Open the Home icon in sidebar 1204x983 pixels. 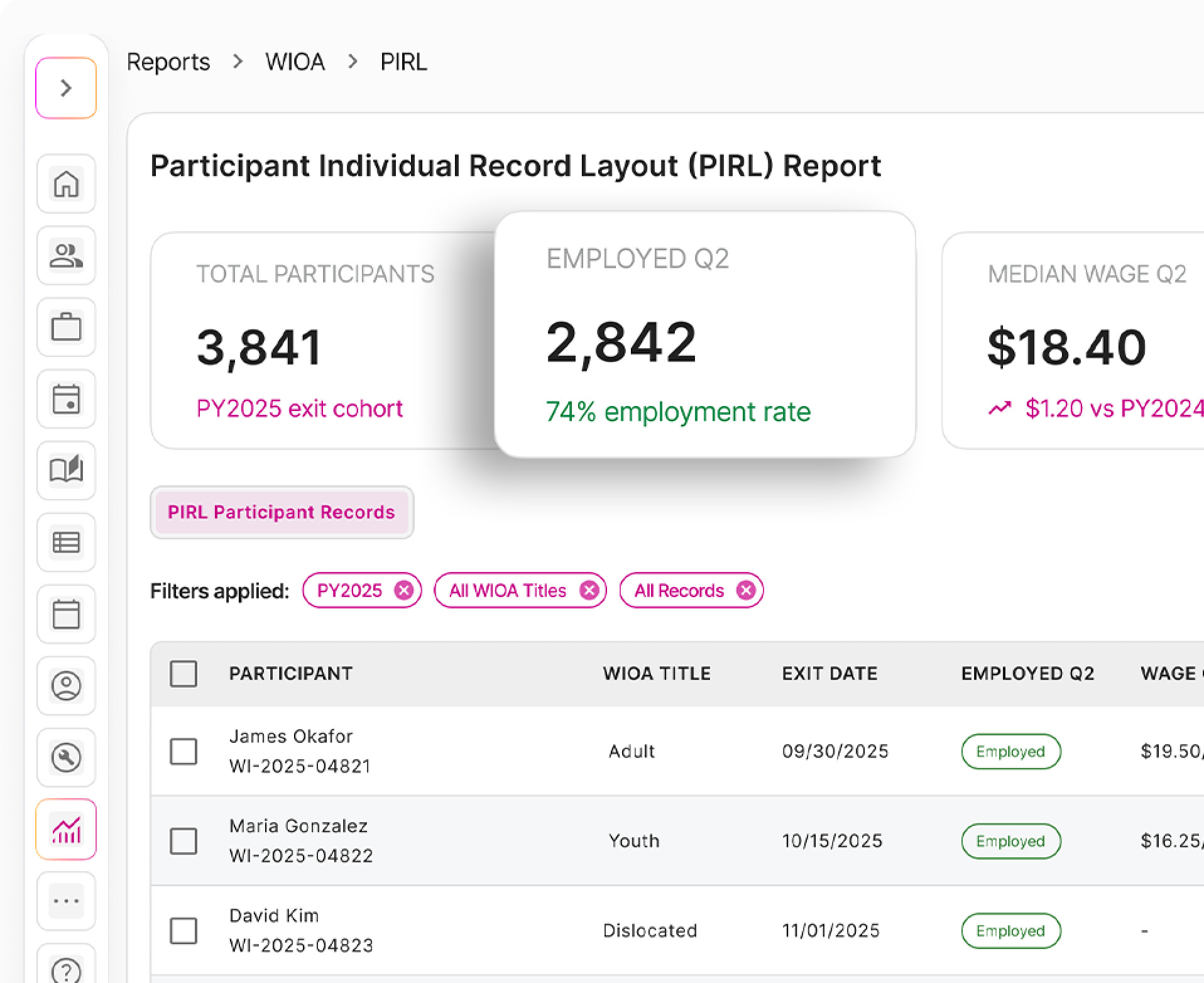[x=66, y=184]
